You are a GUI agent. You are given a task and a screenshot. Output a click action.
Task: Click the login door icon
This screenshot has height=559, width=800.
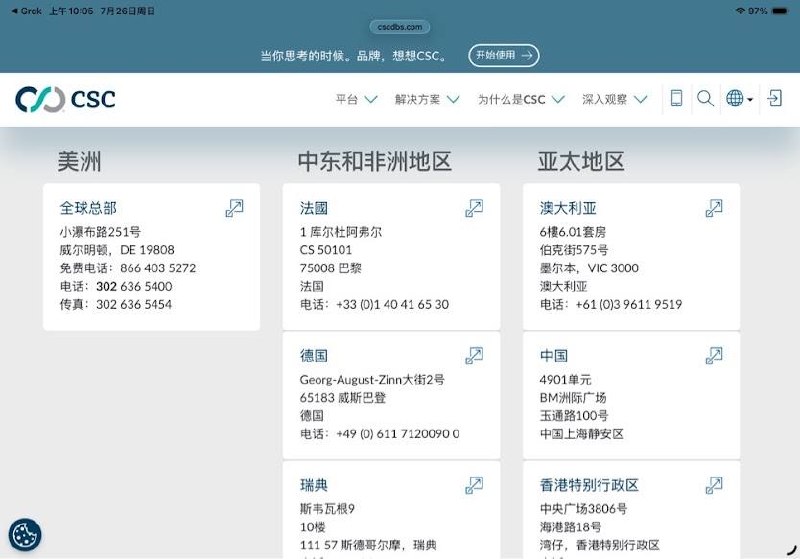(774, 98)
